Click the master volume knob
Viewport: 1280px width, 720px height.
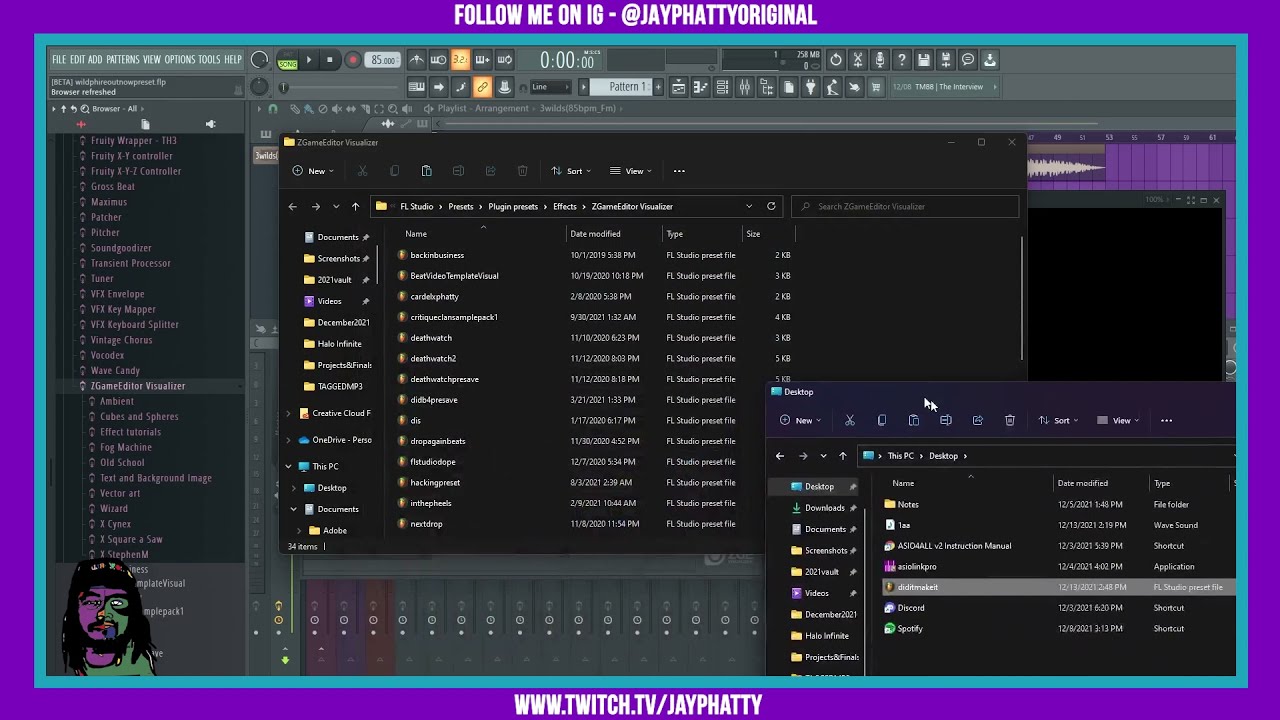coord(259,60)
